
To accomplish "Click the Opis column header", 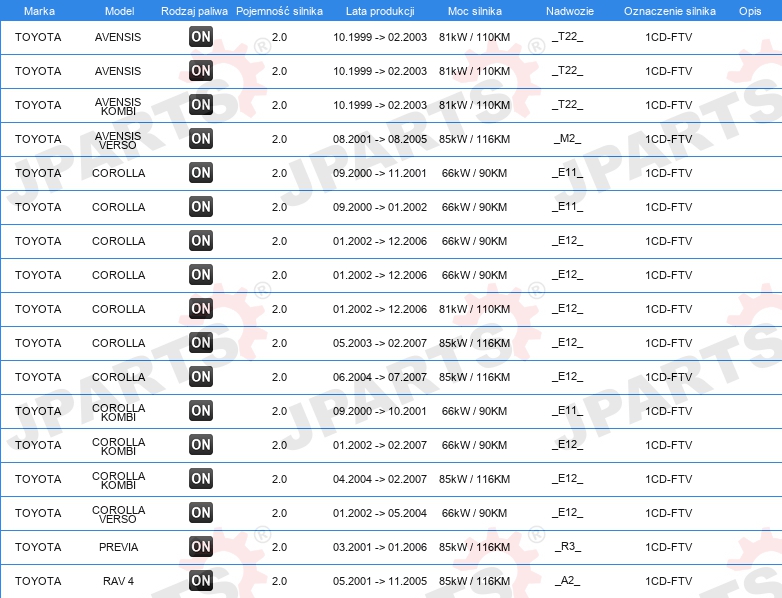I will point(750,11).
